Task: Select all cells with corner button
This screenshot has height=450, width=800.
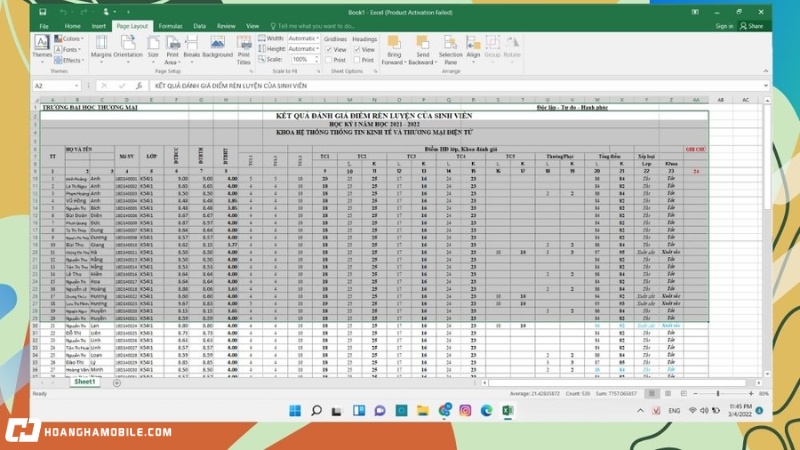Action: coord(36,100)
